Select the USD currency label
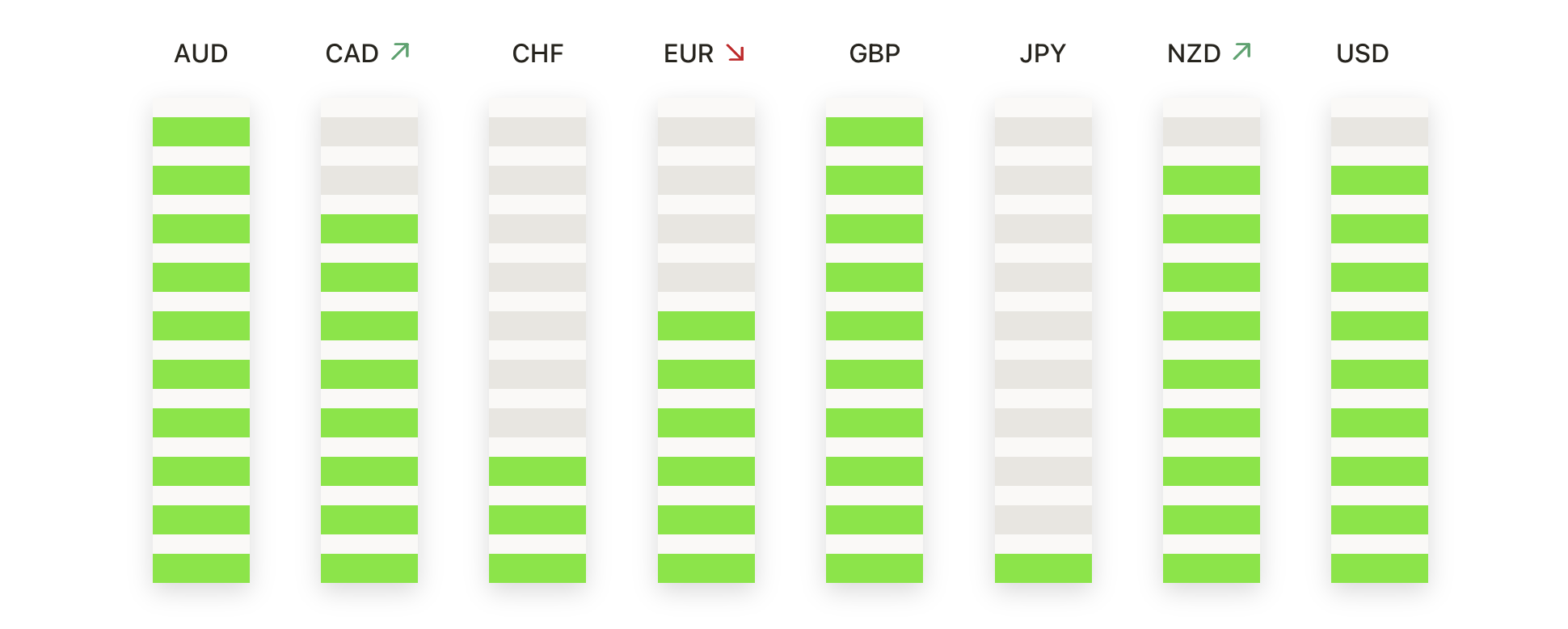This screenshot has width=1568, height=629. tap(1363, 53)
